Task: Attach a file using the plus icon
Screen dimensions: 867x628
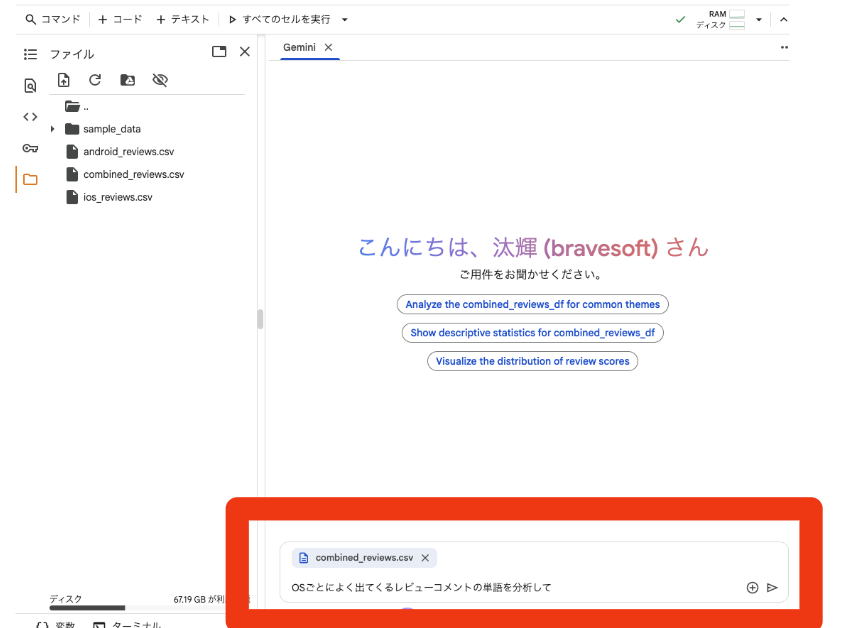Action: [752, 587]
